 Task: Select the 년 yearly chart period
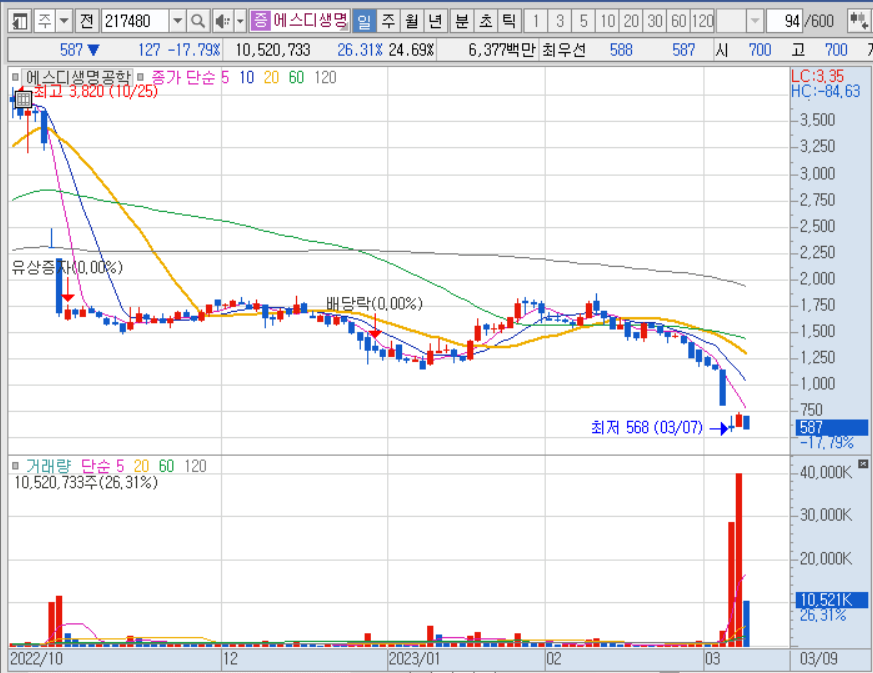[436, 22]
